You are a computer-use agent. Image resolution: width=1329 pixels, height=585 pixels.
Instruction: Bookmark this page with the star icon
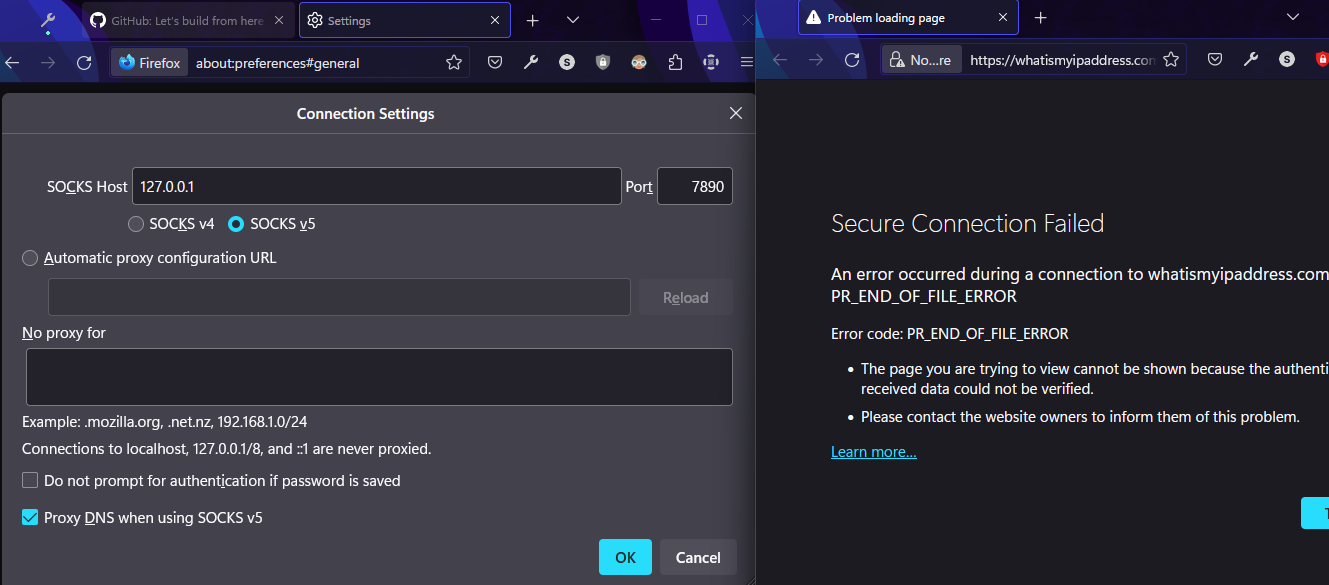[x=453, y=62]
